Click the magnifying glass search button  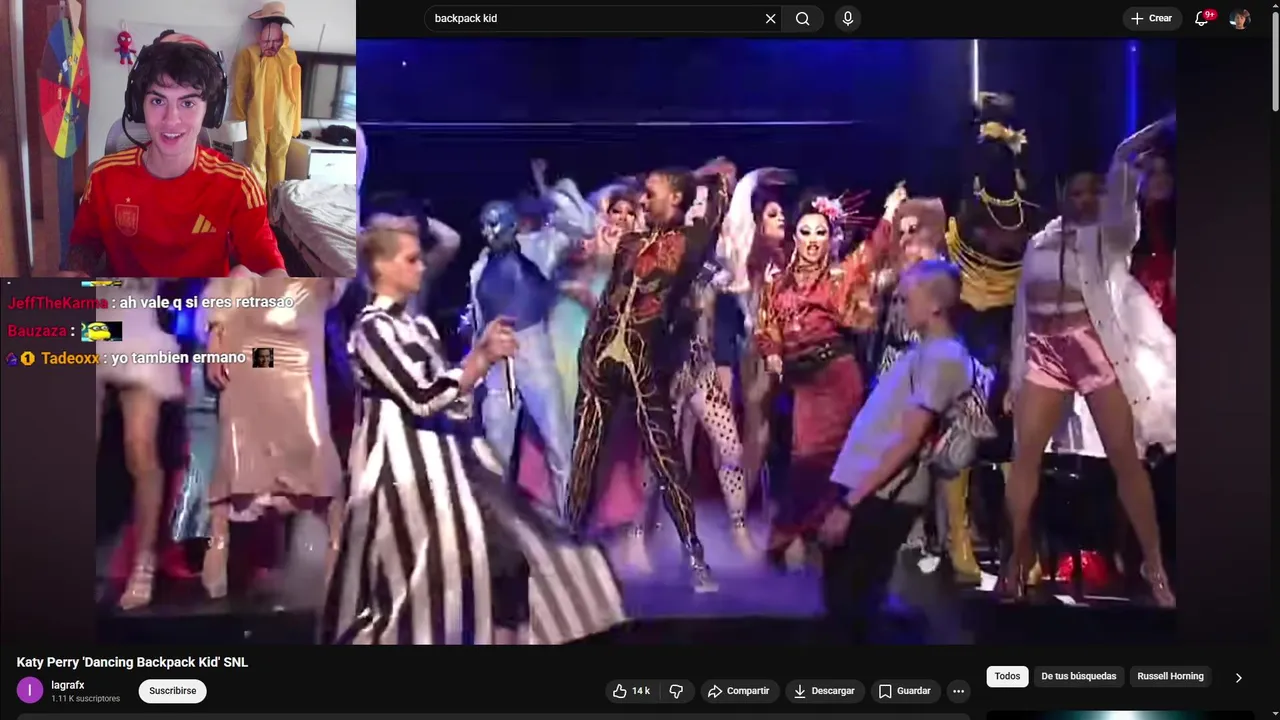pos(803,19)
